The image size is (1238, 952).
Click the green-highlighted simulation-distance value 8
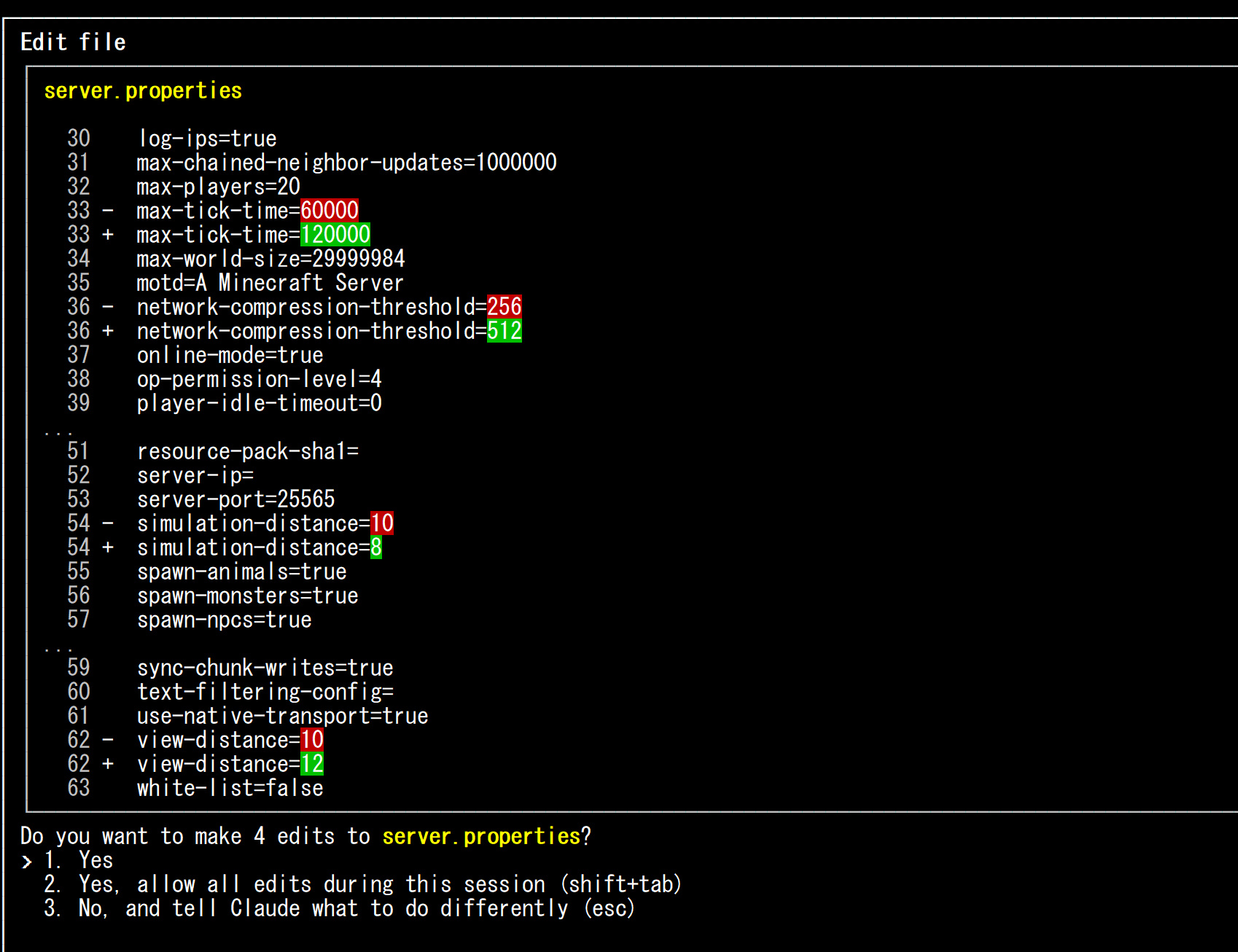tap(375, 547)
